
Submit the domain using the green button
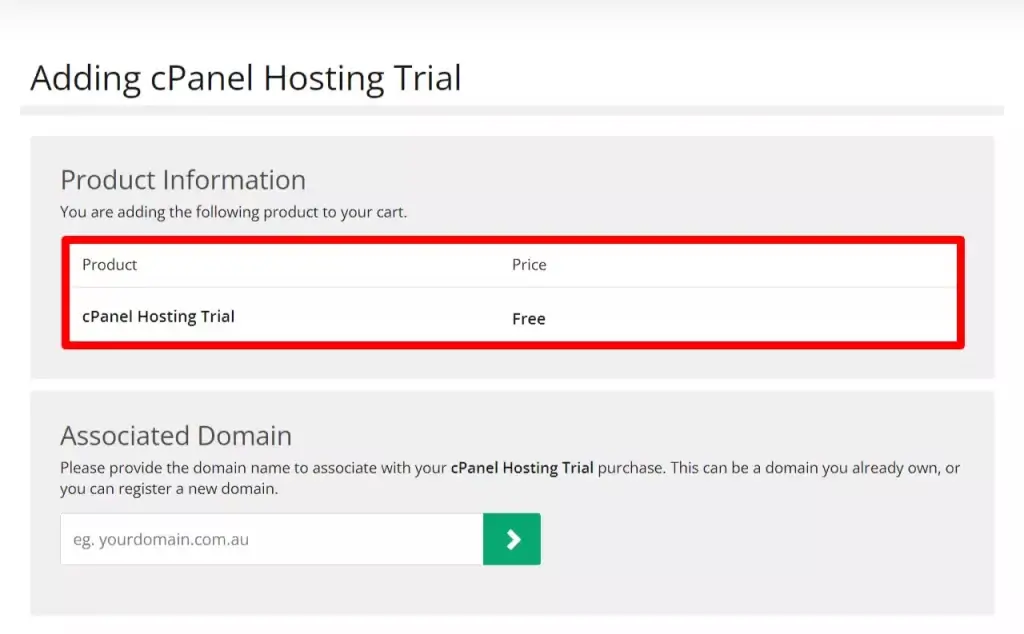(x=511, y=538)
